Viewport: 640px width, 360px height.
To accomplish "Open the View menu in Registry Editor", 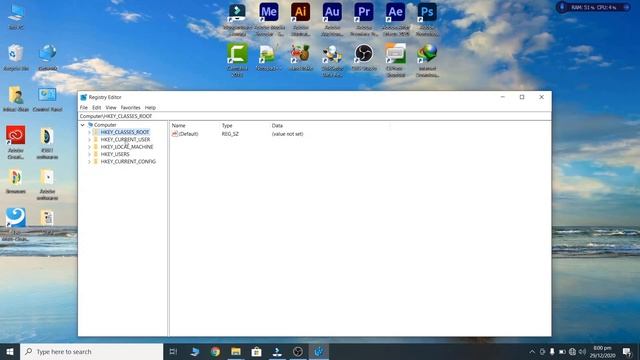I will (111, 107).
